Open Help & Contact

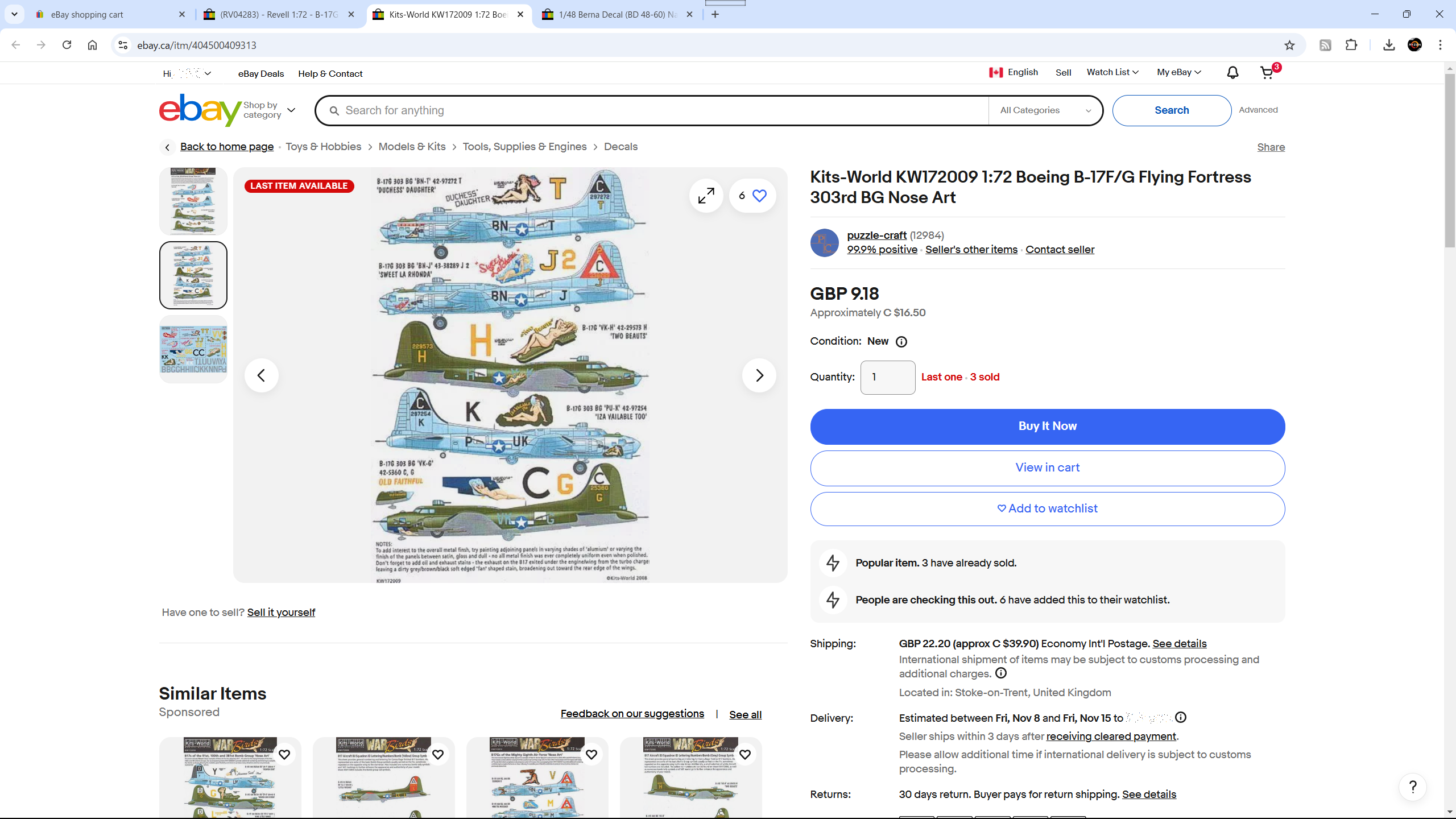[330, 74]
